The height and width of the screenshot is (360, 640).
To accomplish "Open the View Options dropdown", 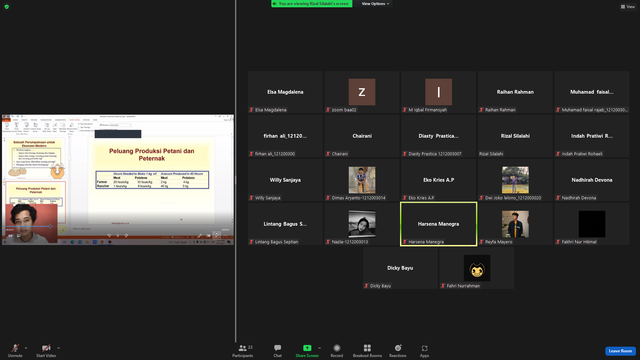I will tap(375, 4).
